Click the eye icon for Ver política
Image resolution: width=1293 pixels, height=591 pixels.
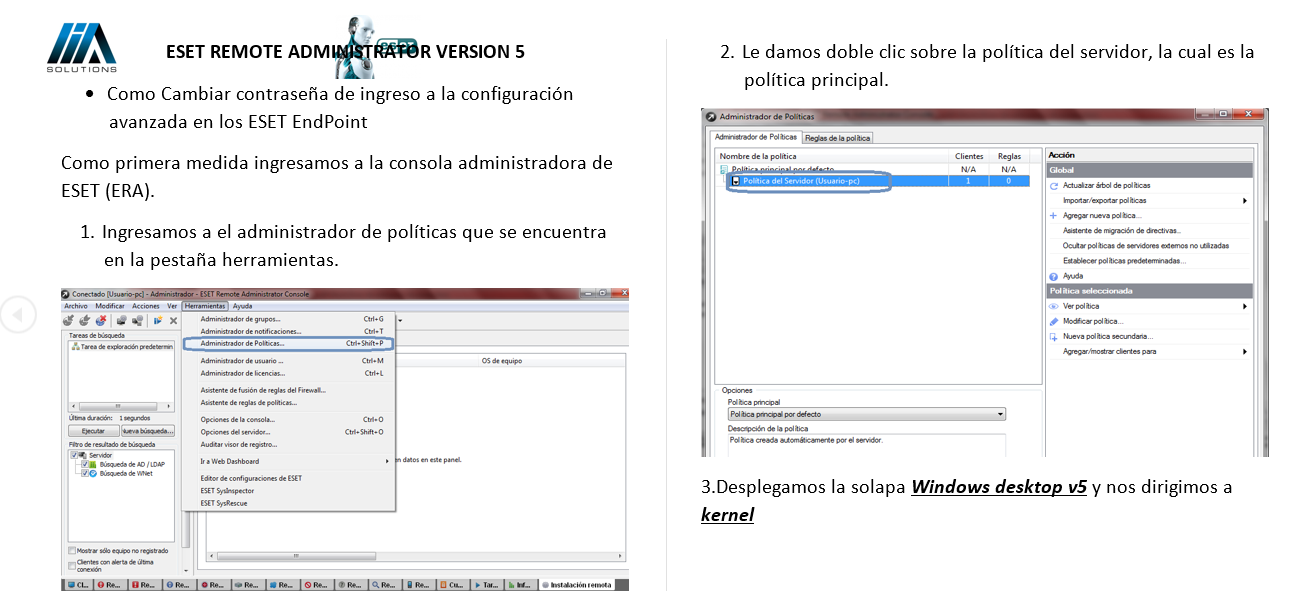tap(1054, 306)
